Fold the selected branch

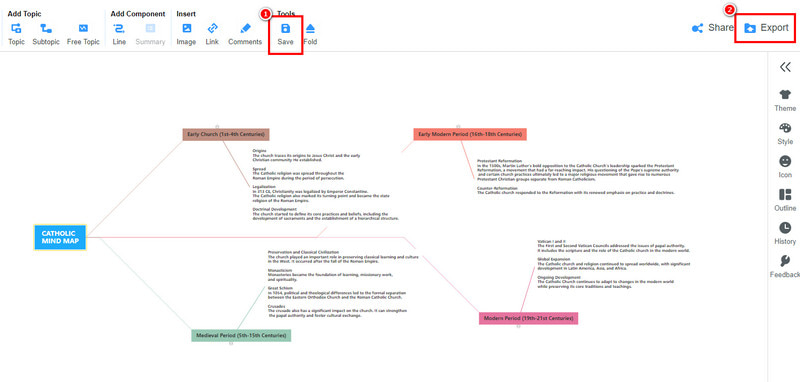(x=310, y=34)
